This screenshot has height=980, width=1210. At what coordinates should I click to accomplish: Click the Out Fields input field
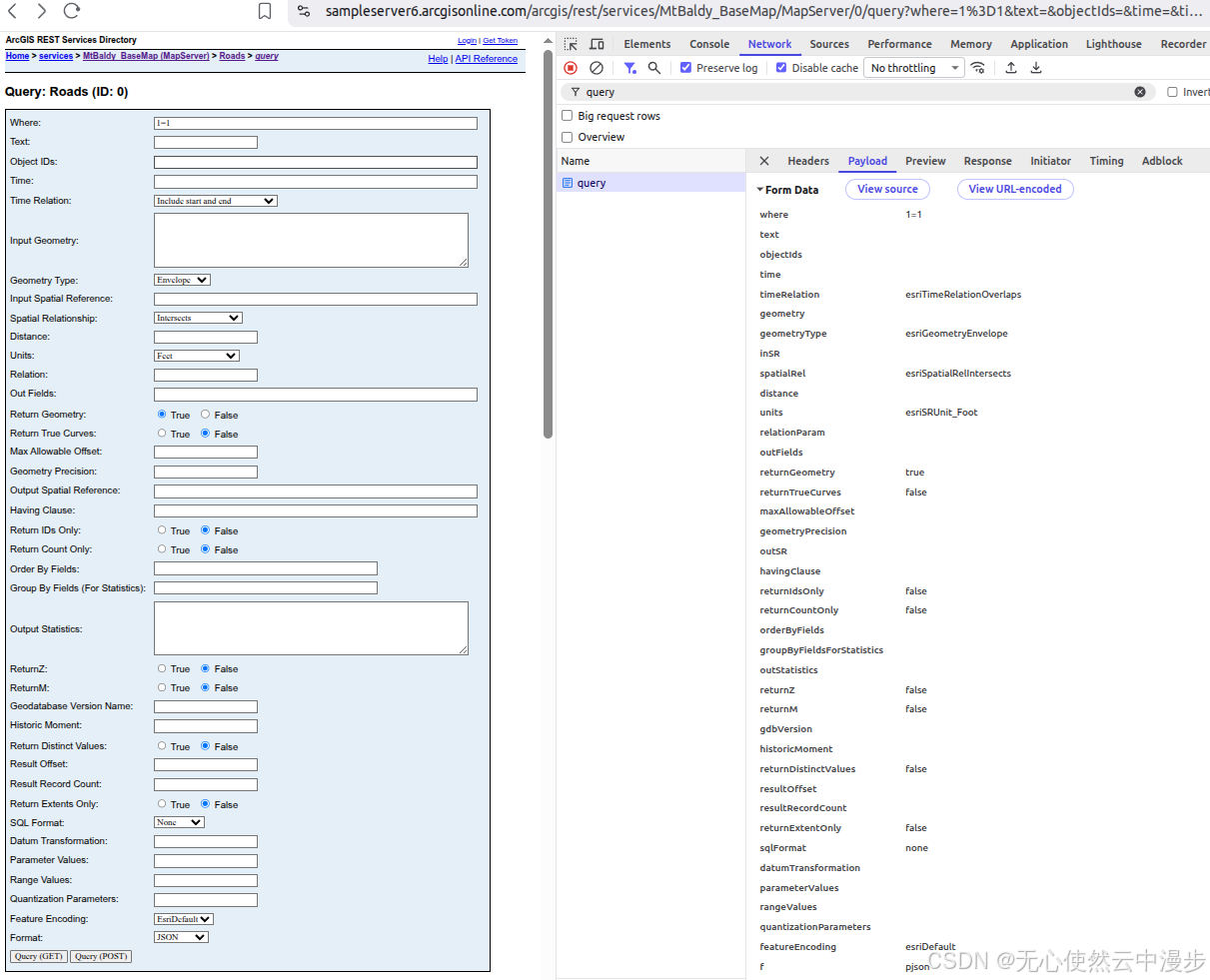316,395
